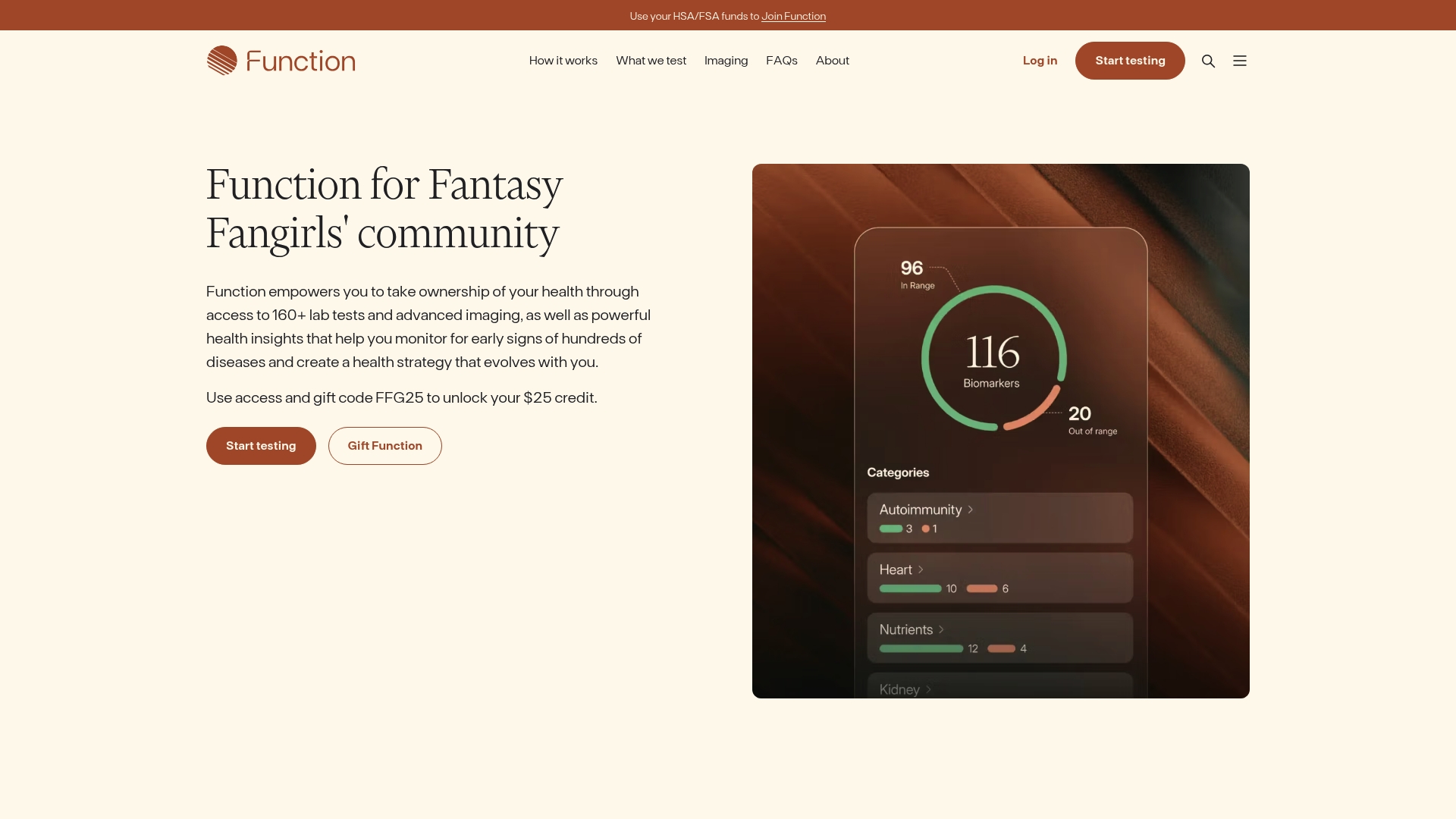Click the Log in link
This screenshot has height=819, width=1456.
[x=1040, y=61]
